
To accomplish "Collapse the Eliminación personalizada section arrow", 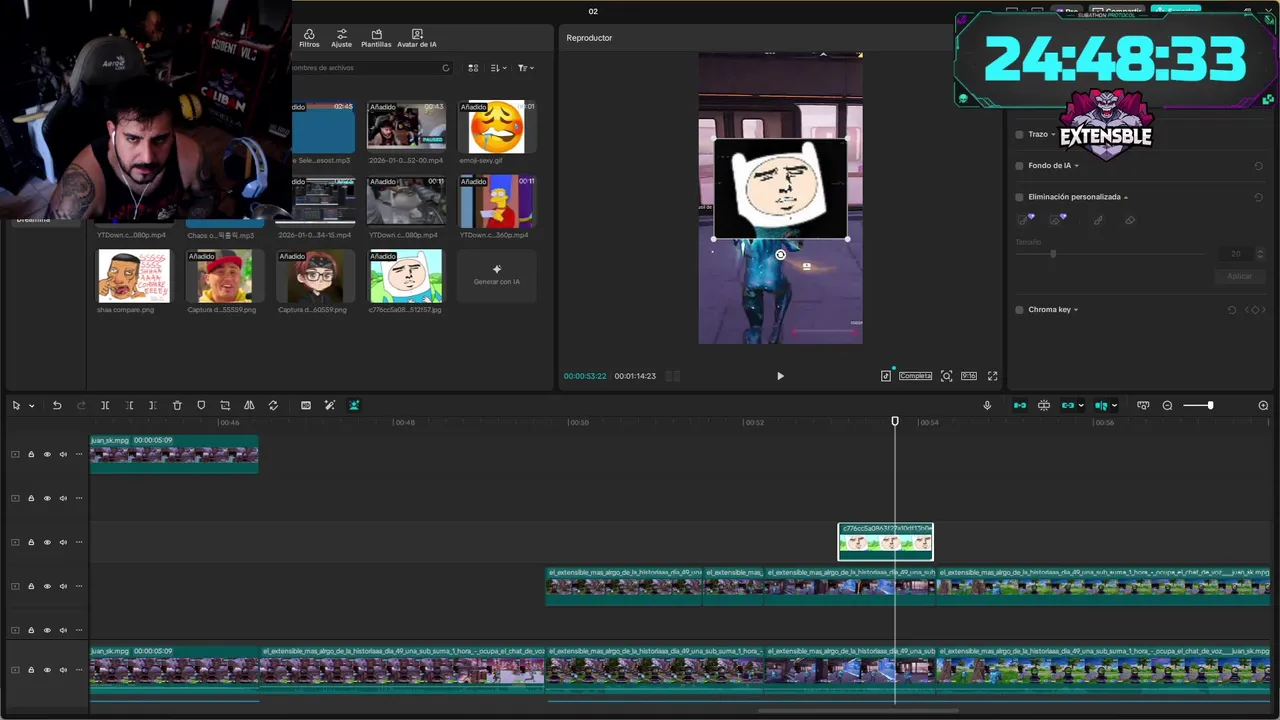I will pyautogui.click(x=1126, y=198).
